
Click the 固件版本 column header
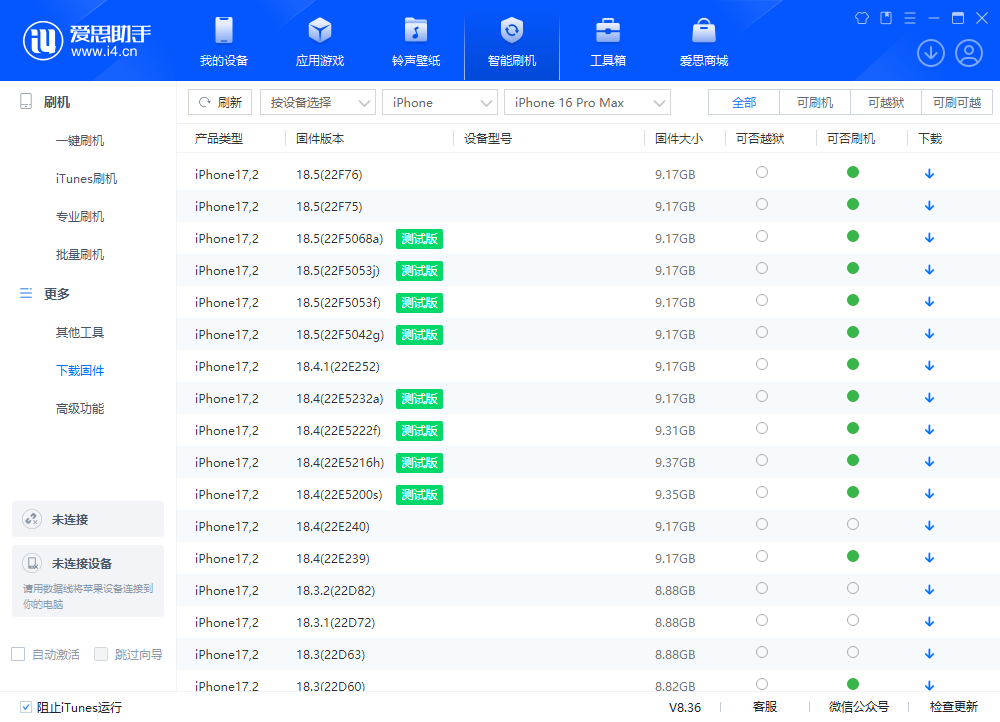point(320,138)
